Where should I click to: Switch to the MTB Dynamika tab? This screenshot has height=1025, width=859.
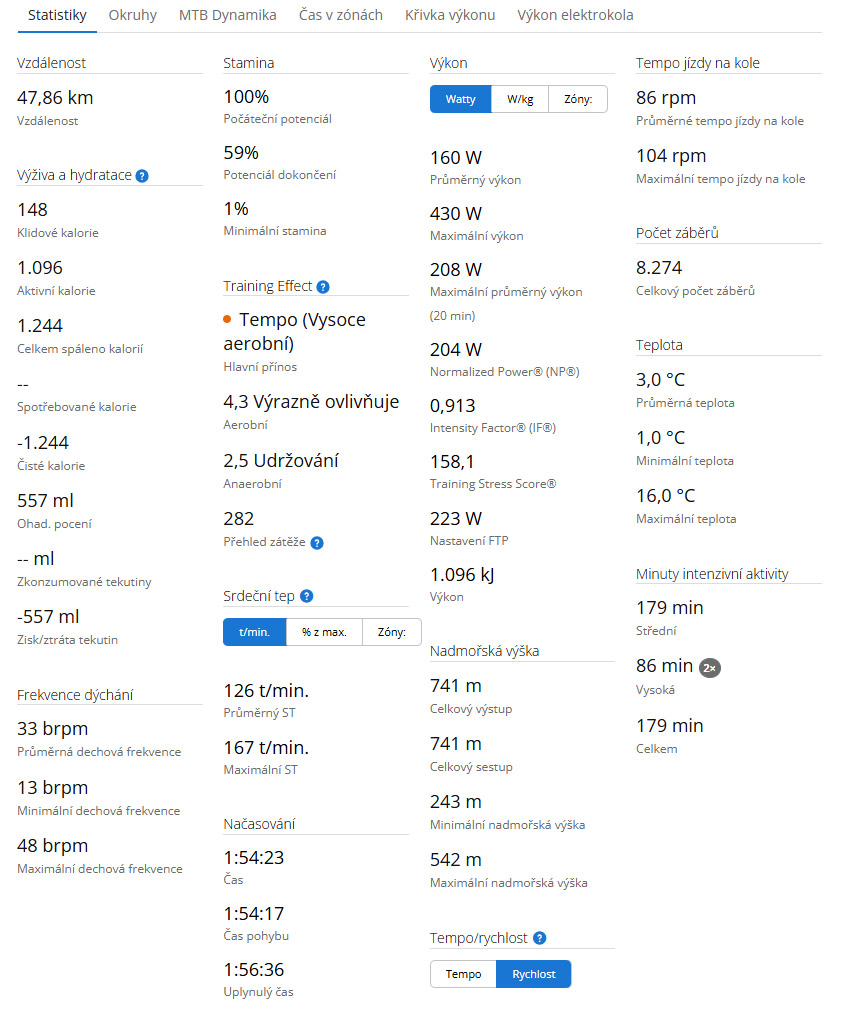click(x=227, y=15)
